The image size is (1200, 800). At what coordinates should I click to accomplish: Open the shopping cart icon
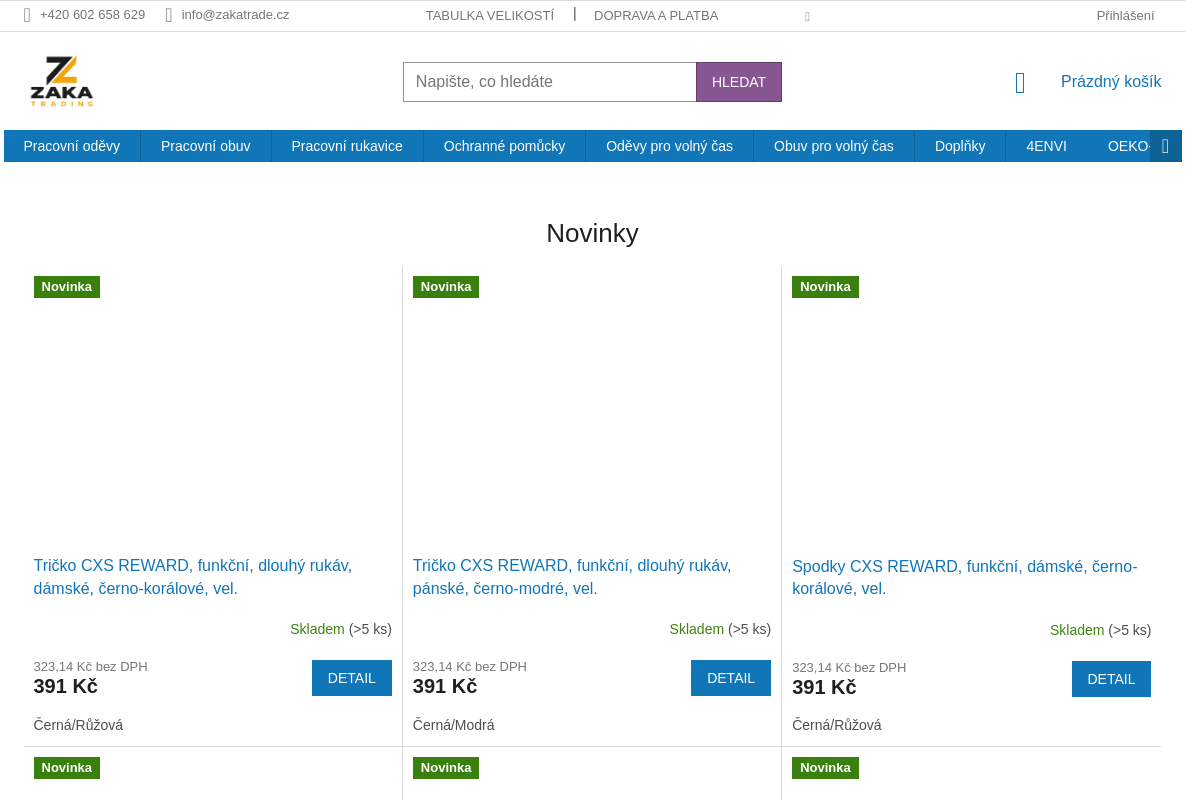(1020, 83)
